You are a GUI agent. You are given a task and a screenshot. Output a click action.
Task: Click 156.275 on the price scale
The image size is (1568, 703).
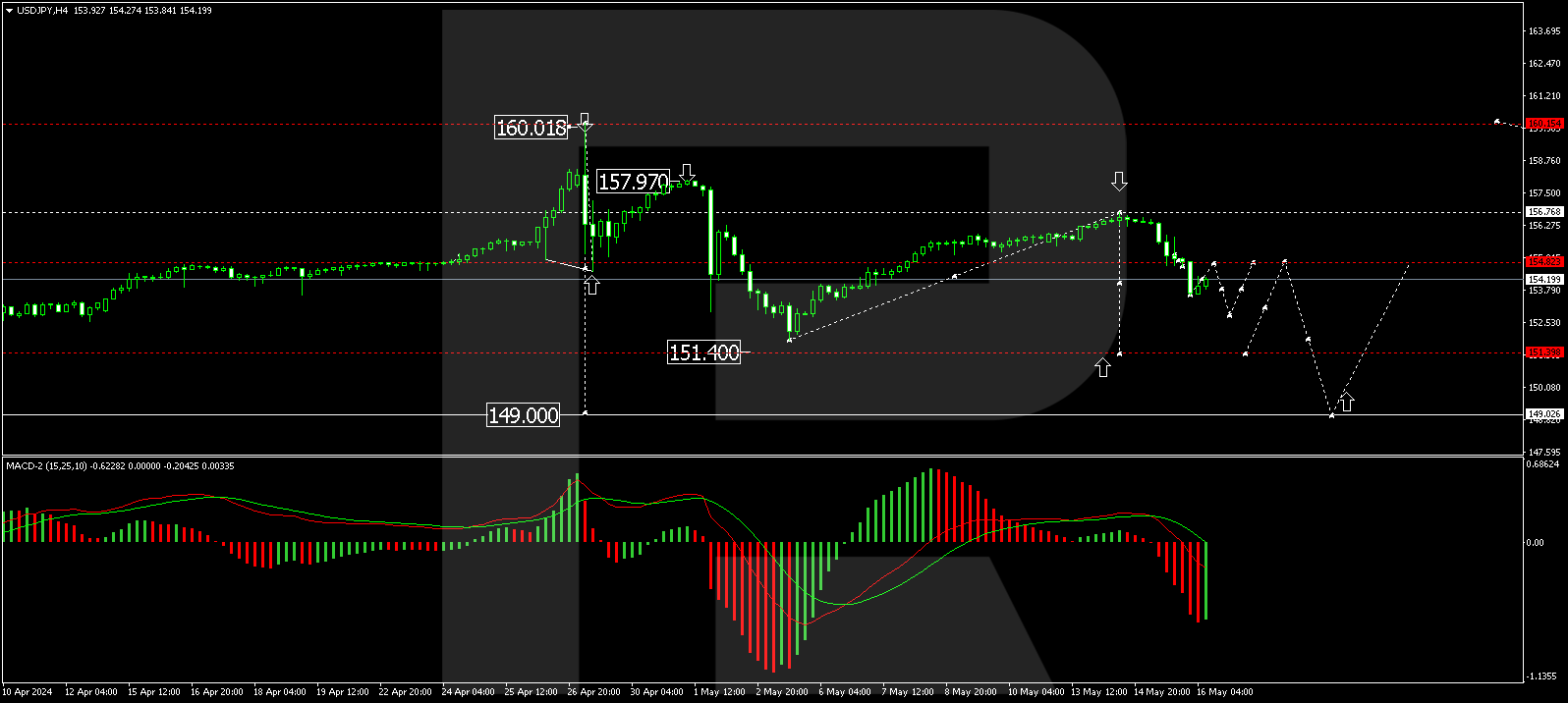(1544, 226)
